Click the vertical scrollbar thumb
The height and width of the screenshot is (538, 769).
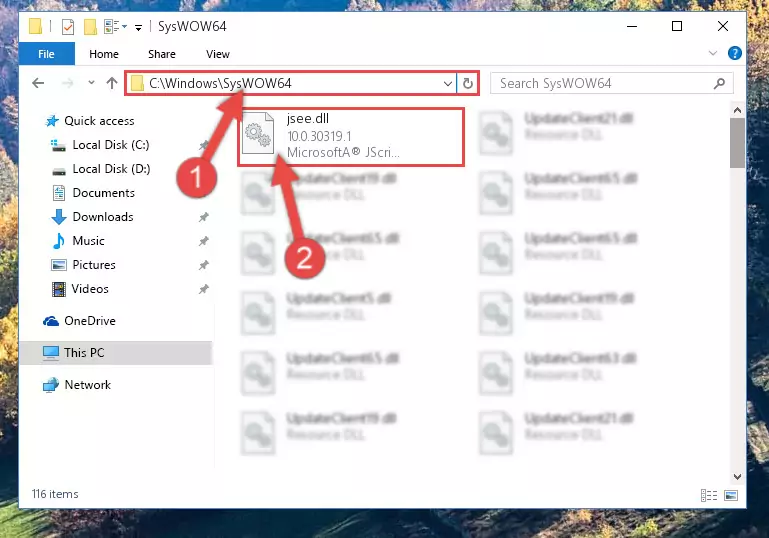click(x=737, y=143)
